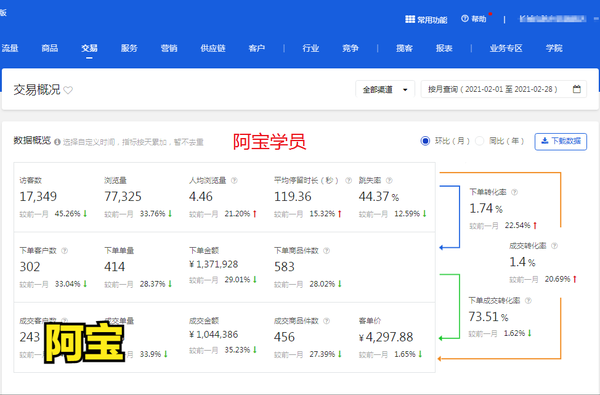Click the 客单价 value ¥4,297.88
The height and width of the screenshot is (395, 600).
[x=386, y=337]
